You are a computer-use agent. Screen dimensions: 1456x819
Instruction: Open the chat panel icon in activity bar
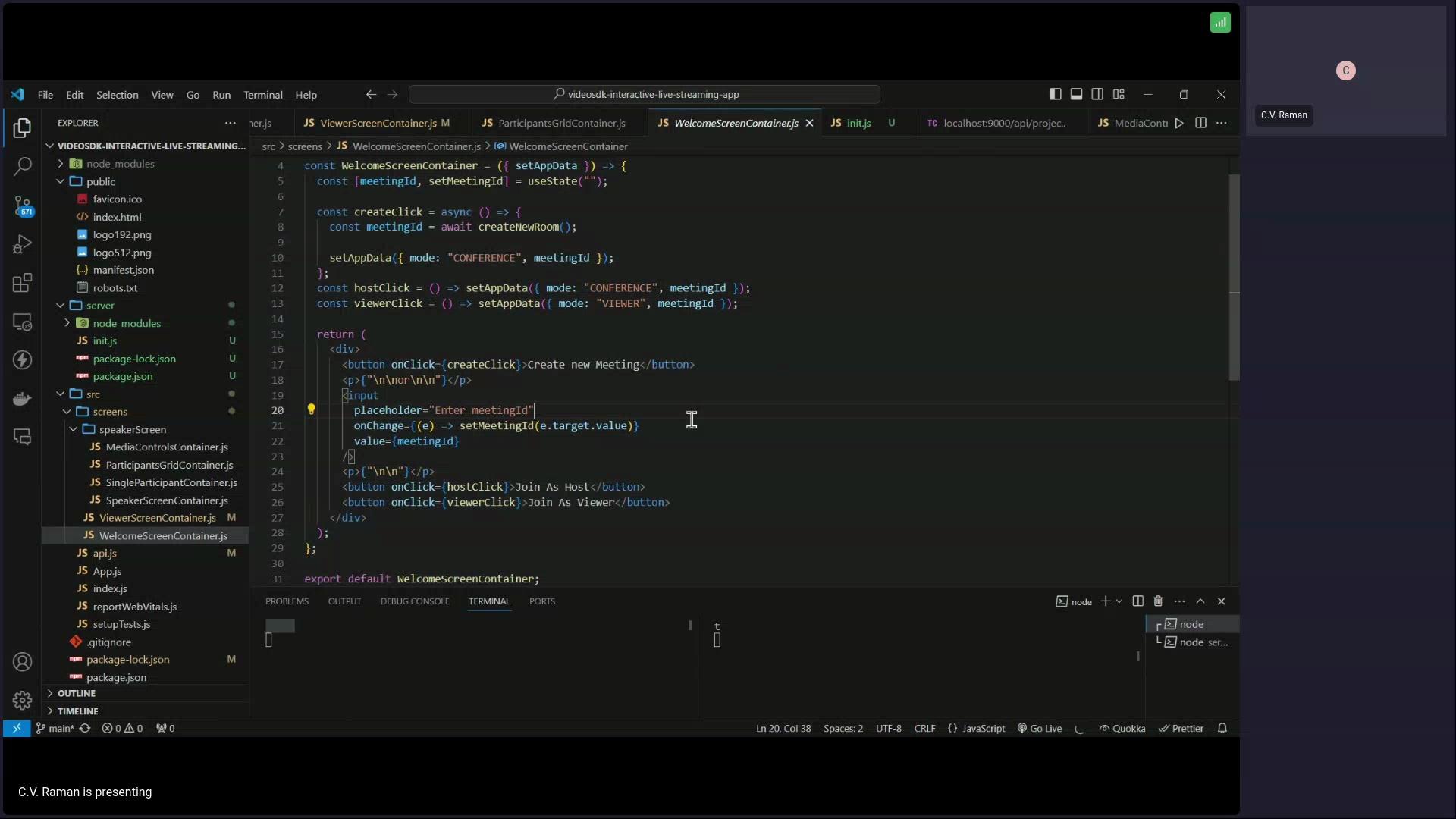(22, 437)
